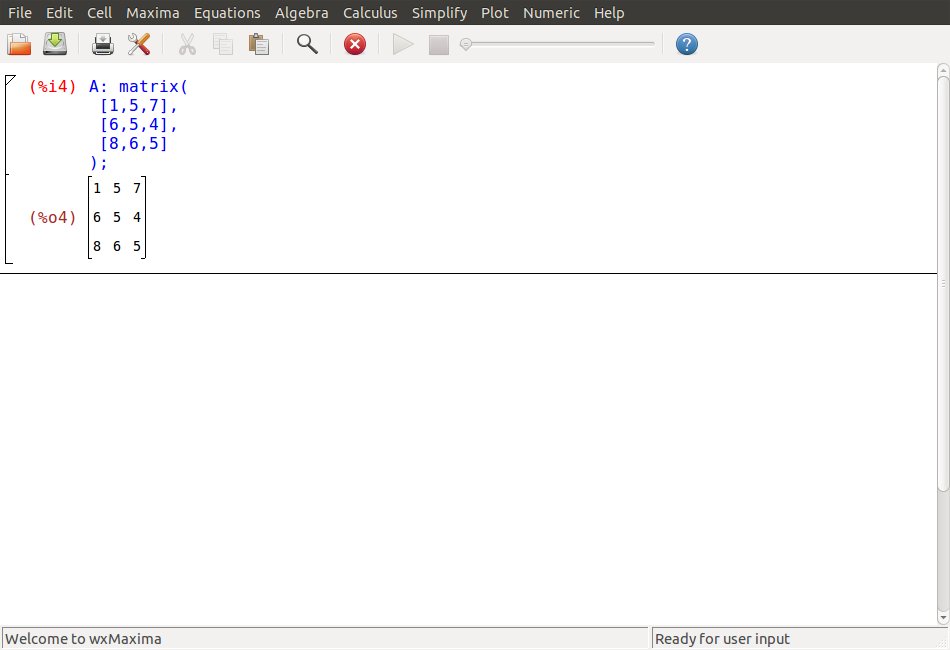Click the 'Welcome to wxMaxima' status text
The height and width of the screenshot is (650, 950).
tap(83, 639)
